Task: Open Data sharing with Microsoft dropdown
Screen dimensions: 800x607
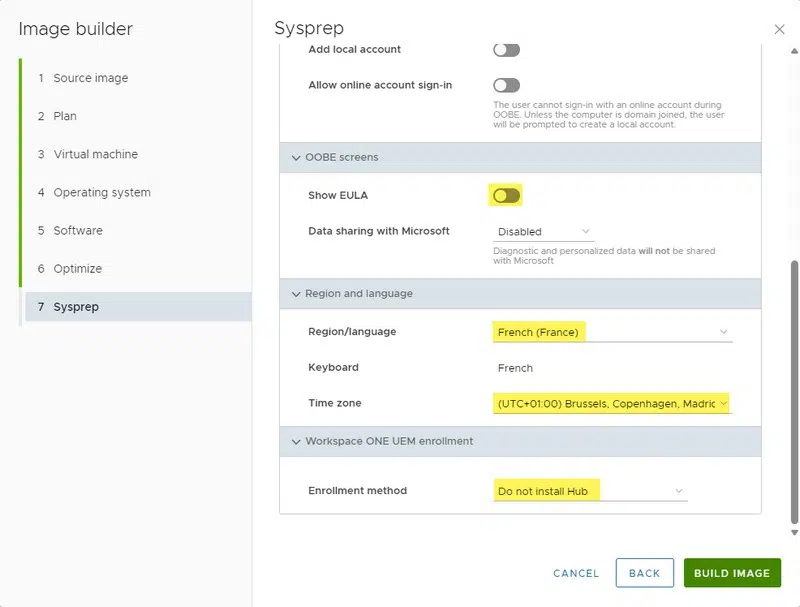Action: (544, 232)
